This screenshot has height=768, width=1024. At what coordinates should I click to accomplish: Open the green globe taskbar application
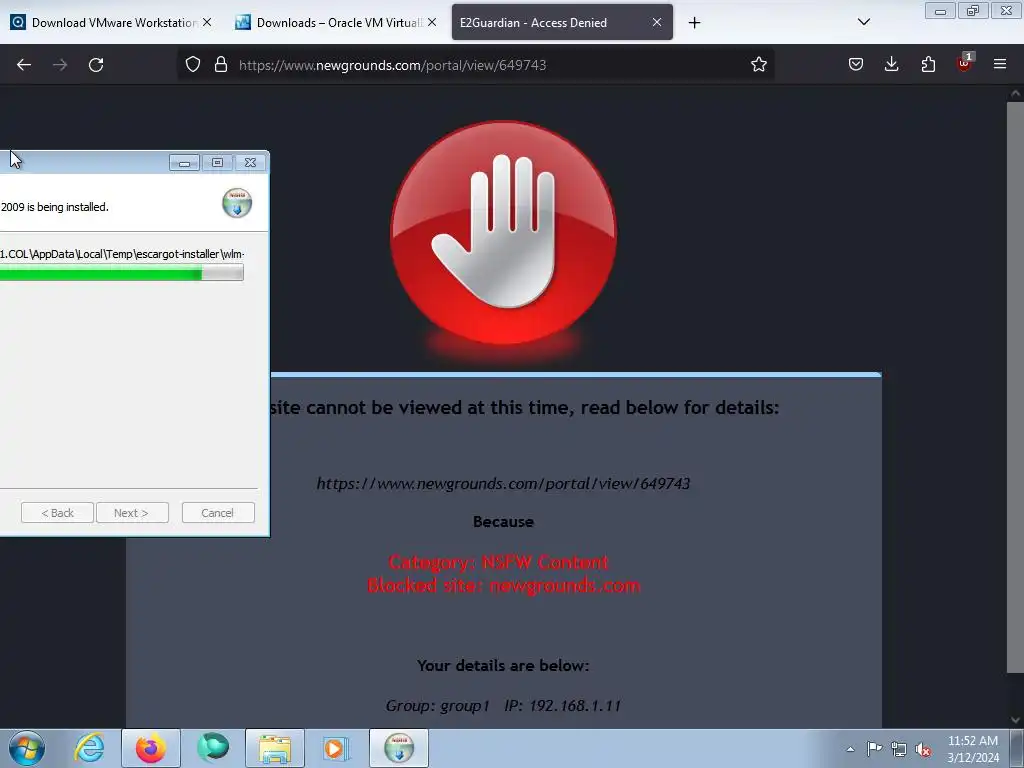pos(213,748)
